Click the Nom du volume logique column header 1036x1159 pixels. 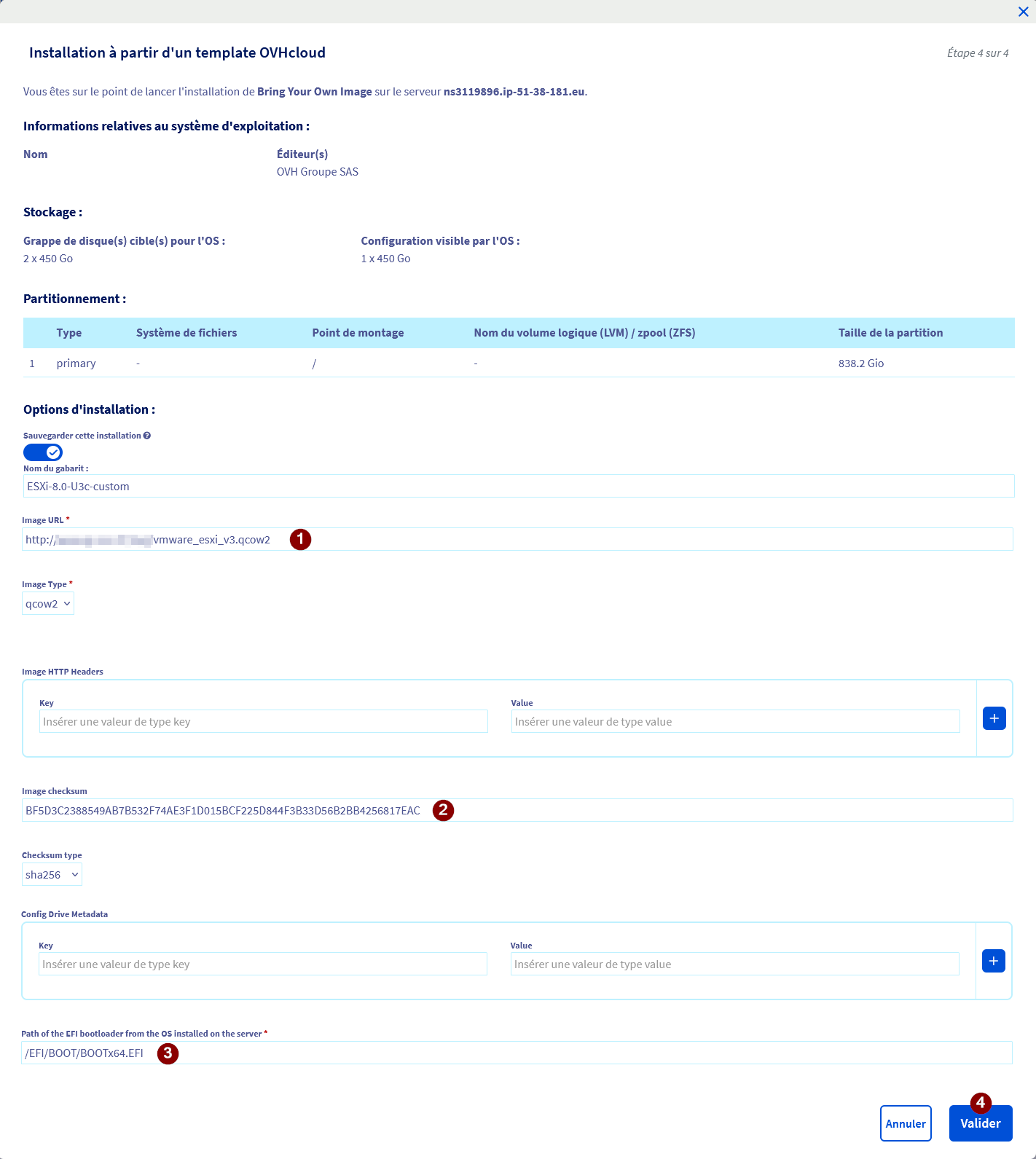coord(584,333)
